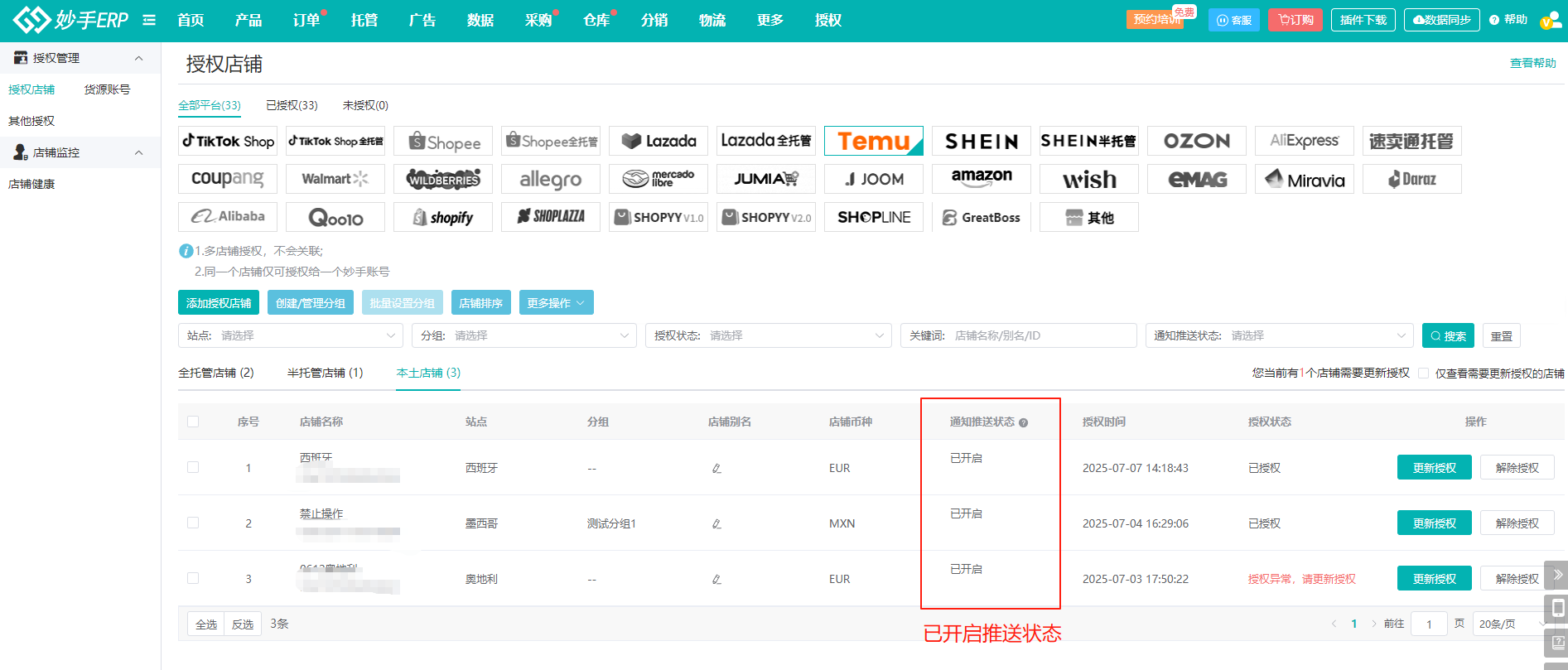Switch to the 已授权(33) tab
The width and height of the screenshot is (1568, 670).
click(x=292, y=105)
